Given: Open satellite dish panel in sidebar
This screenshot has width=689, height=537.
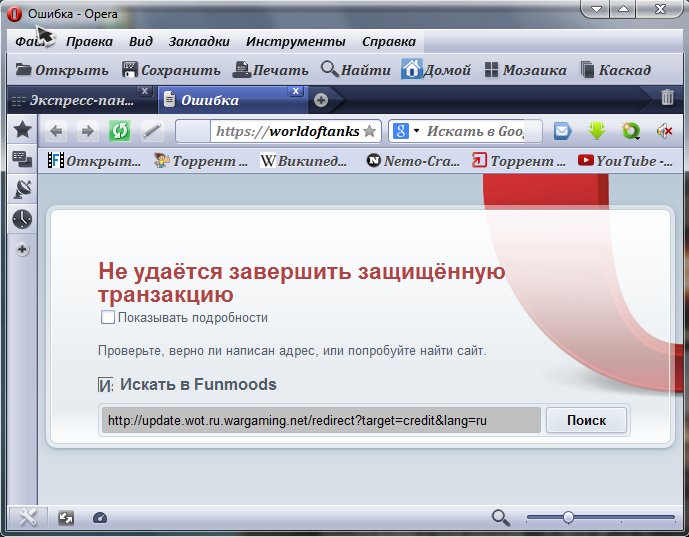Looking at the screenshot, I should (x=22, y=189).
